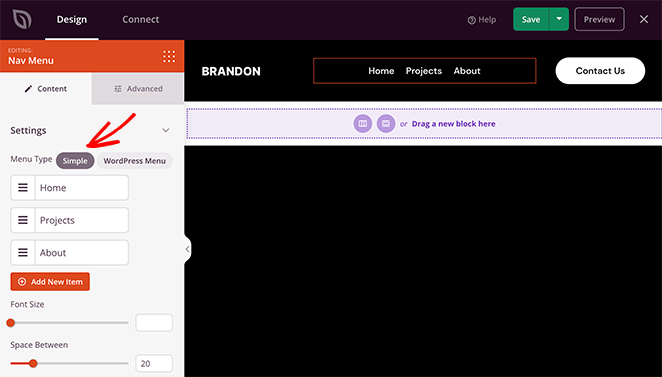The height and width of the screenshot is (377, 662).
Task: Click the drag handle for Projects item
Action: 23,220
